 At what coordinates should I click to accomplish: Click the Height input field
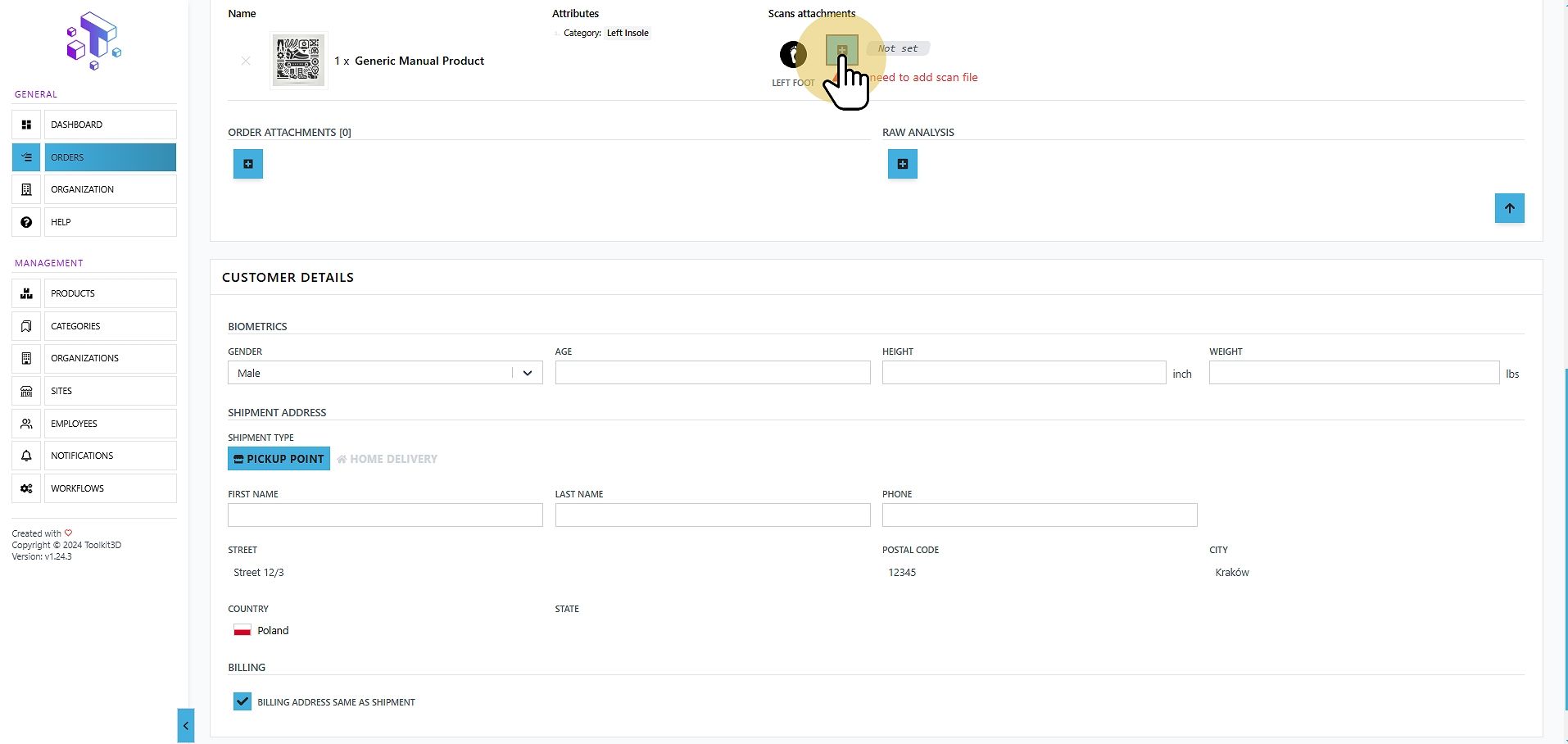coord(1024,373)
